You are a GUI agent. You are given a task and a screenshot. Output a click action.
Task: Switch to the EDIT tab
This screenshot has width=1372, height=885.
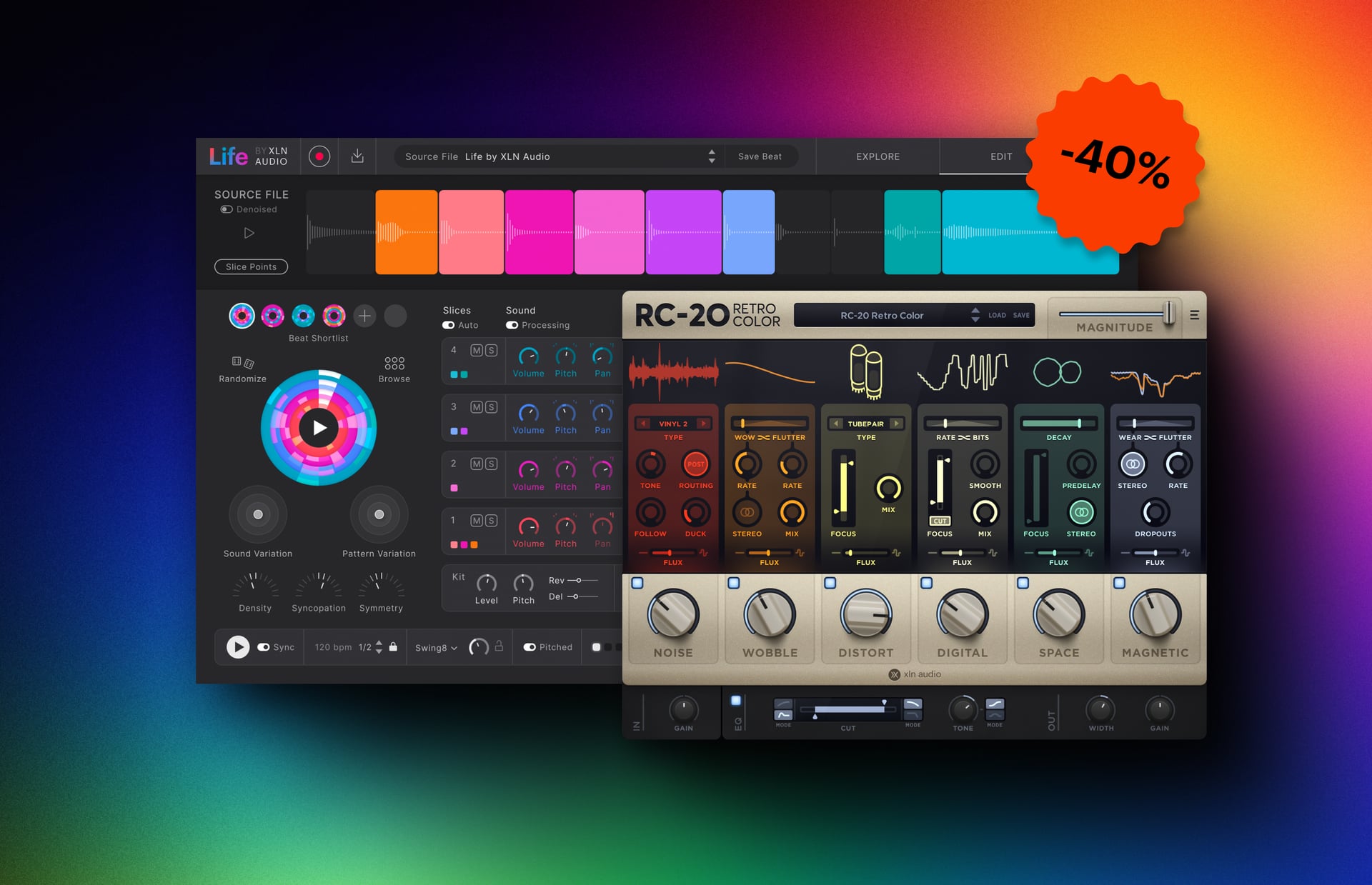(x=1000, y=156)
